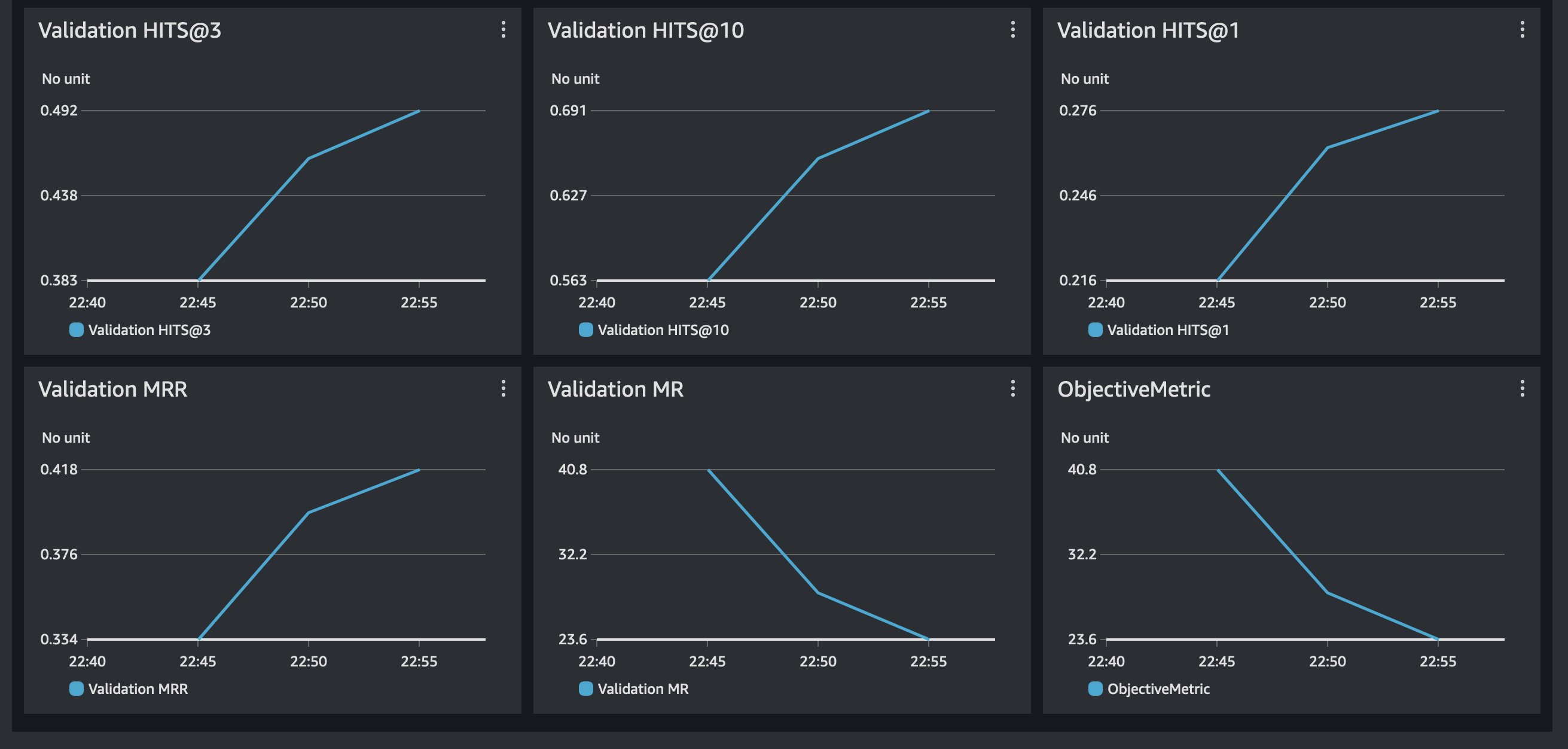Click the 22:50 time label in HITS@1 chart
Viewport: 1568px width, 749px height.
pos(1328,303)
